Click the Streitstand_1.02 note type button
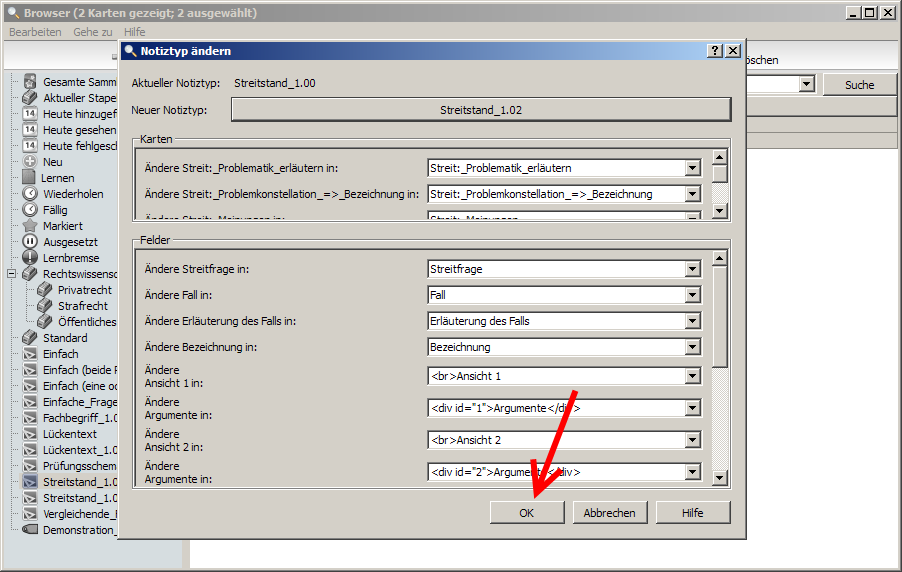 point(480,110)
